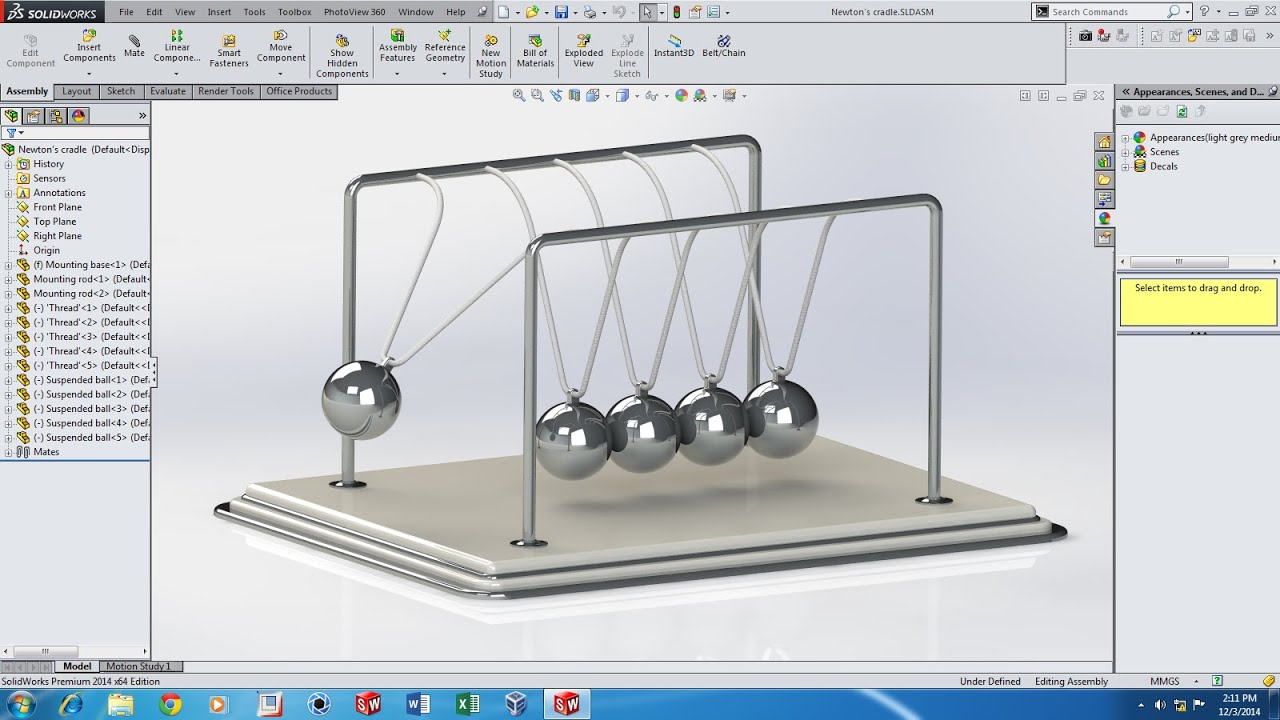Screen dimensions: 1280x720
Task: Switch to the PropertyManager tab
Action: 33,116
